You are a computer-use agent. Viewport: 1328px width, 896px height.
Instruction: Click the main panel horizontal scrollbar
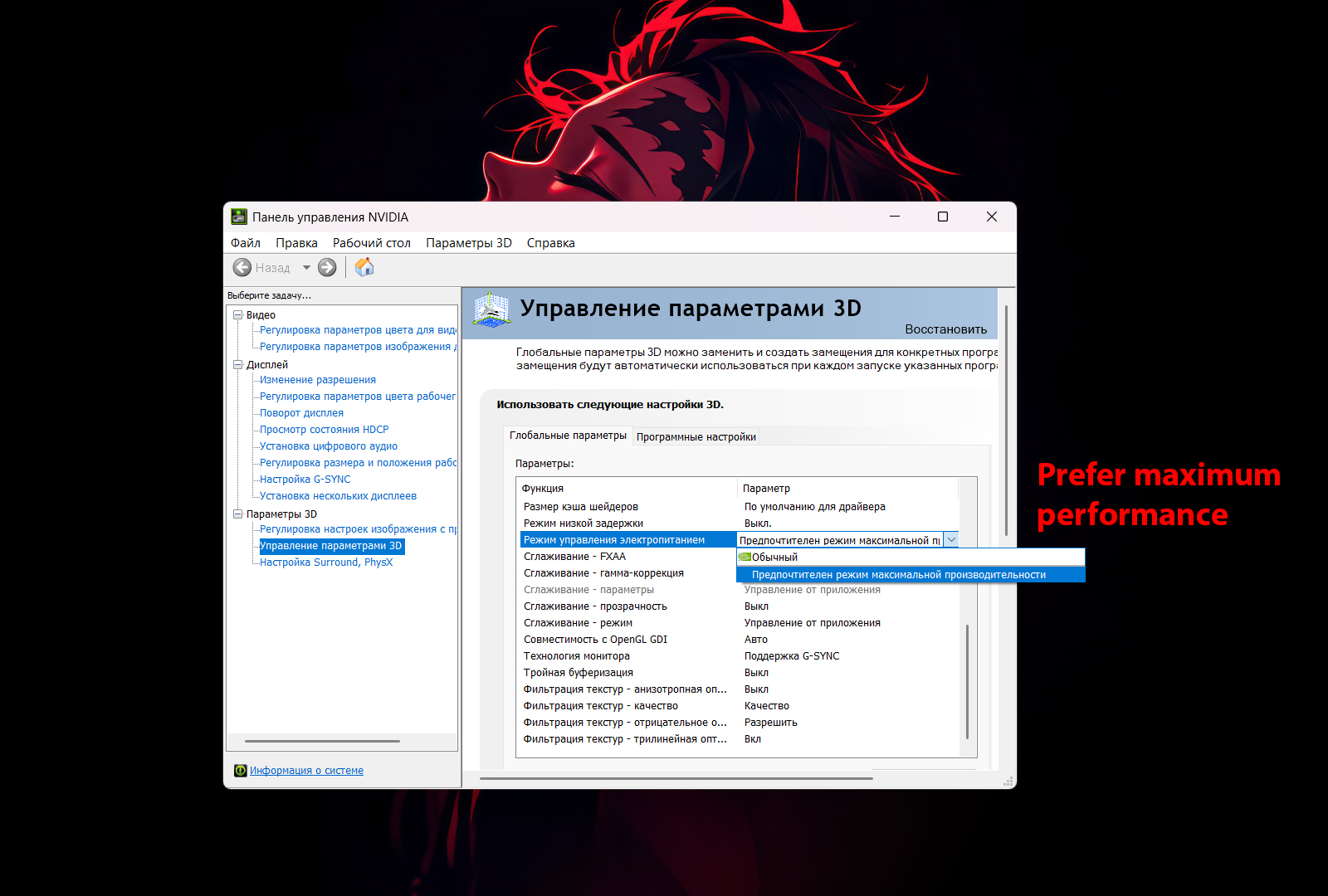[676, 778]
